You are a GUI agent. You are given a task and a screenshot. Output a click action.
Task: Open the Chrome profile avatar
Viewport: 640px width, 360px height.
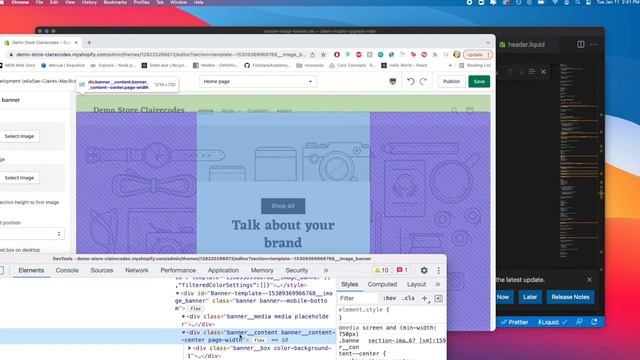[457, 54]
